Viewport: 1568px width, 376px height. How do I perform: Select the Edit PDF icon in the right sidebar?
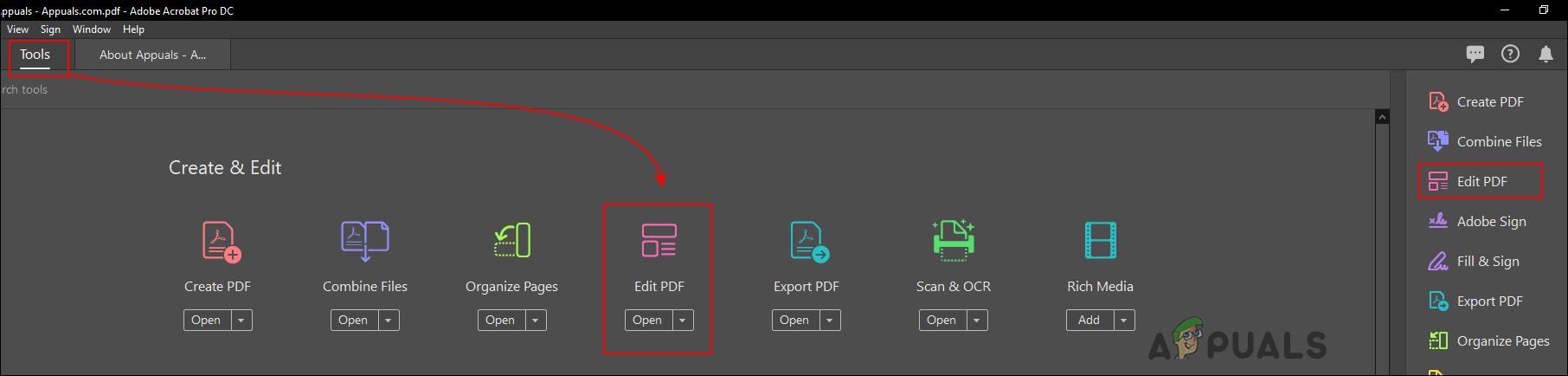(1438, 181)
